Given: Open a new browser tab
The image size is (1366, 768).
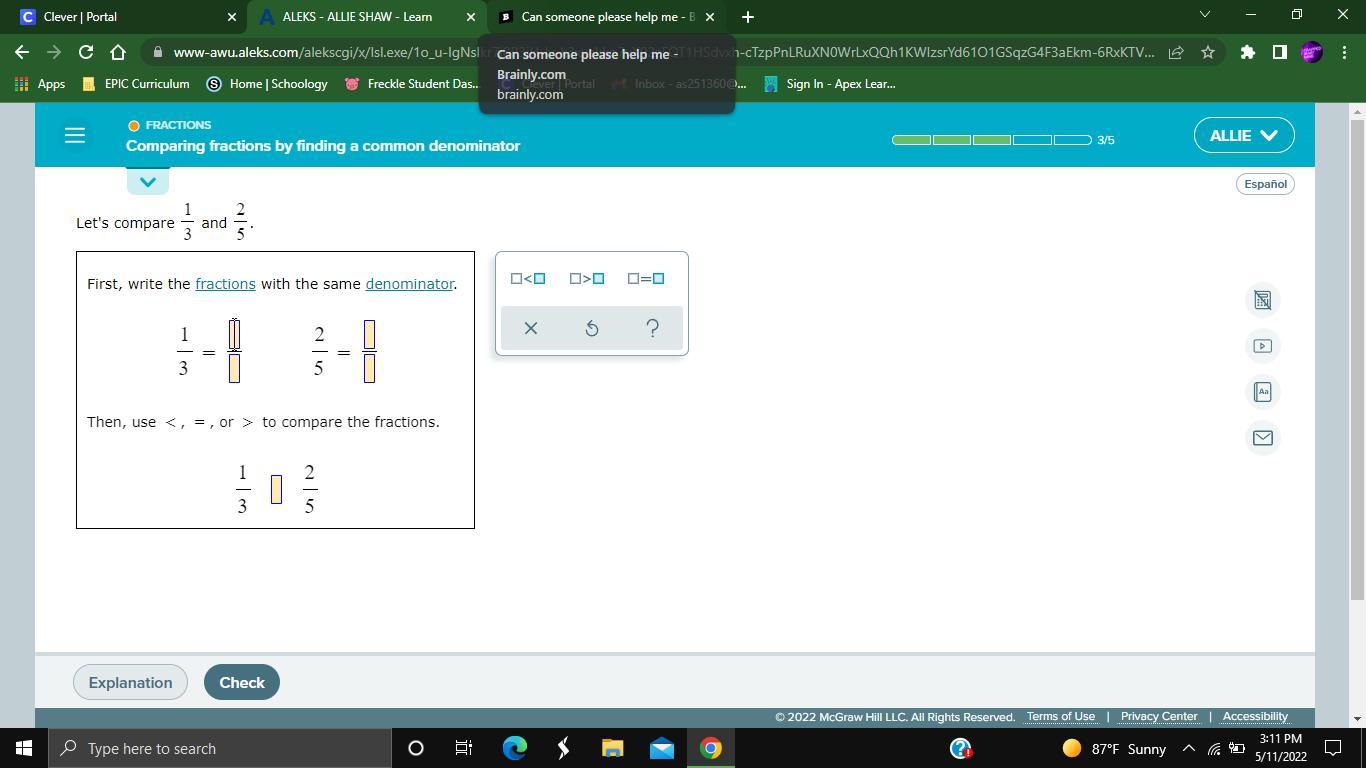Looking at the screenshot, I should coord(748,17).
